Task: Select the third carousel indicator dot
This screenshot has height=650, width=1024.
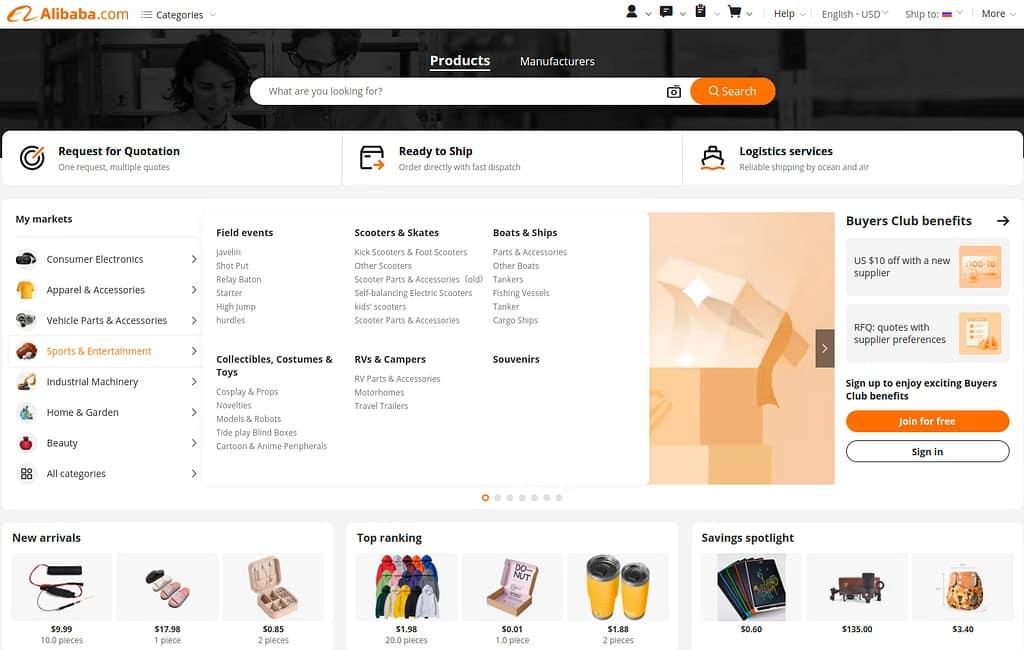Action: point(510,497)
